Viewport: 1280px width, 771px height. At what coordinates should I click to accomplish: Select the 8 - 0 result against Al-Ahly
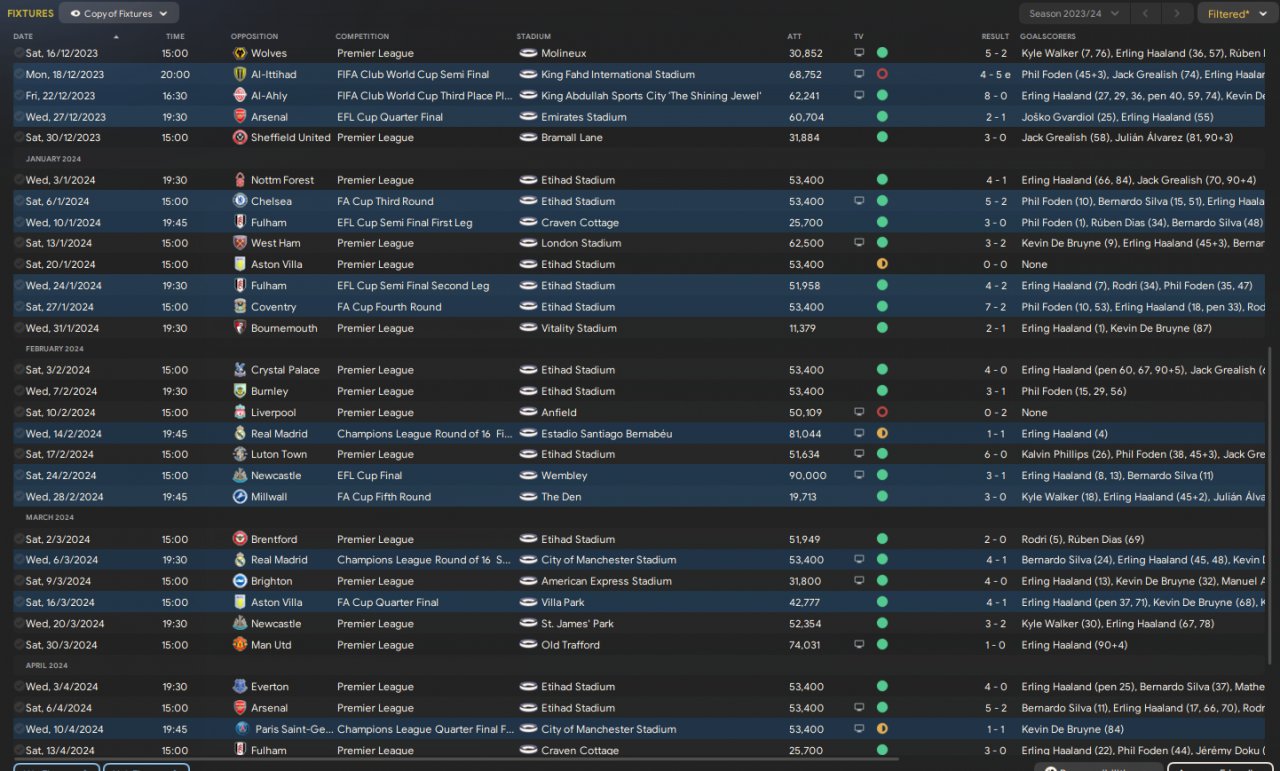pos(995,96)
